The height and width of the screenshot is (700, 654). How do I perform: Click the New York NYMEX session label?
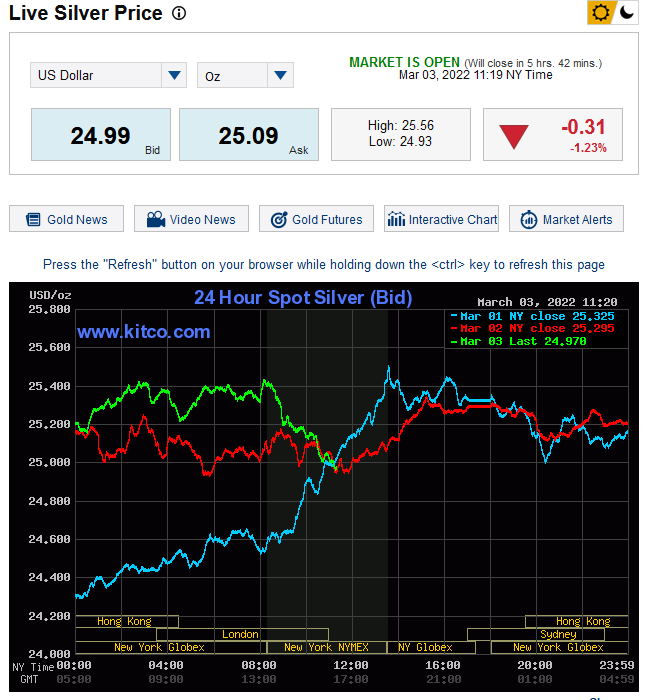tap(326, 647)
